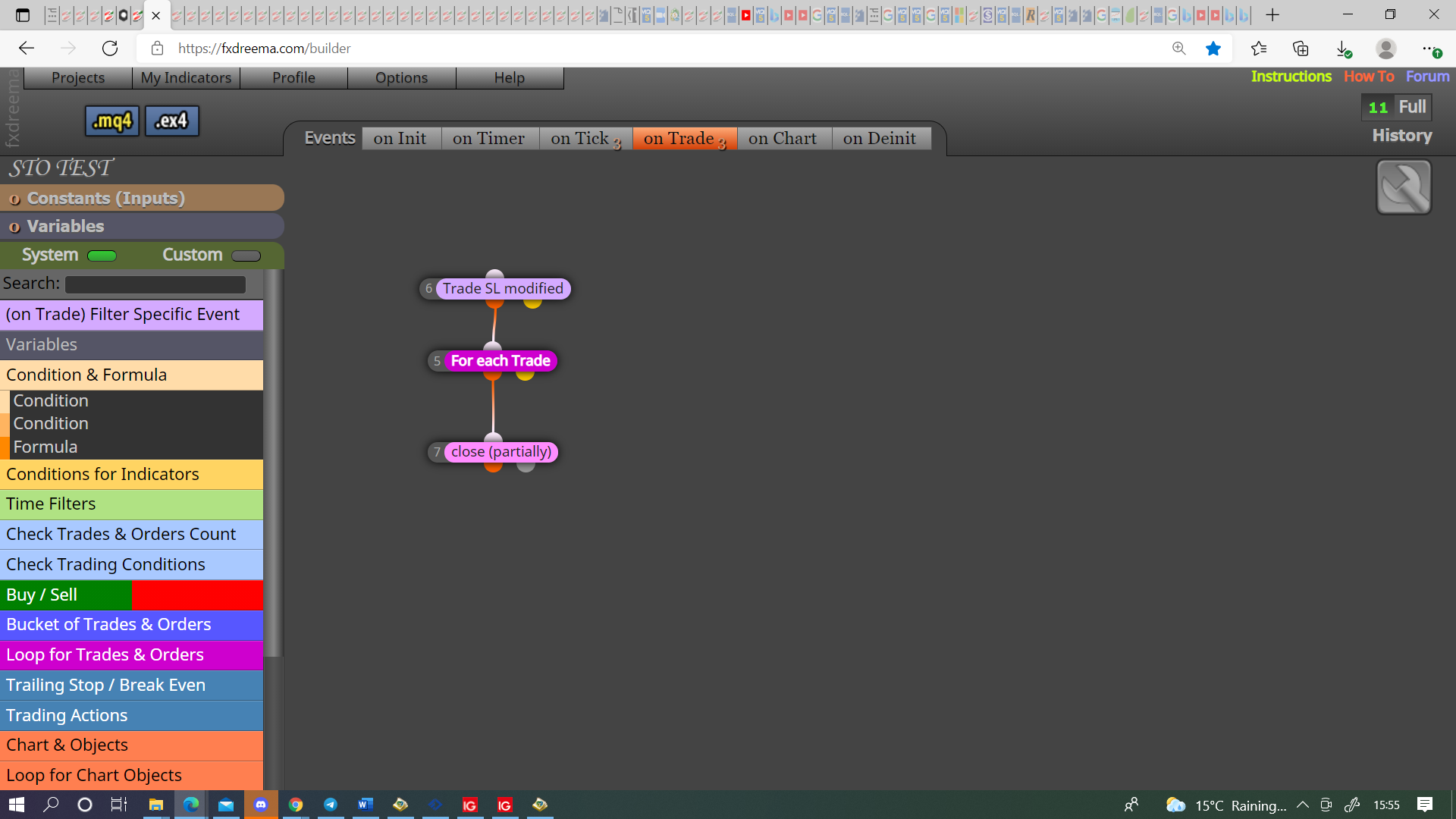Viewport: 1456px width, 819px height.
Task: Switch to the on Tick event tab
Action: click(585, 139)
